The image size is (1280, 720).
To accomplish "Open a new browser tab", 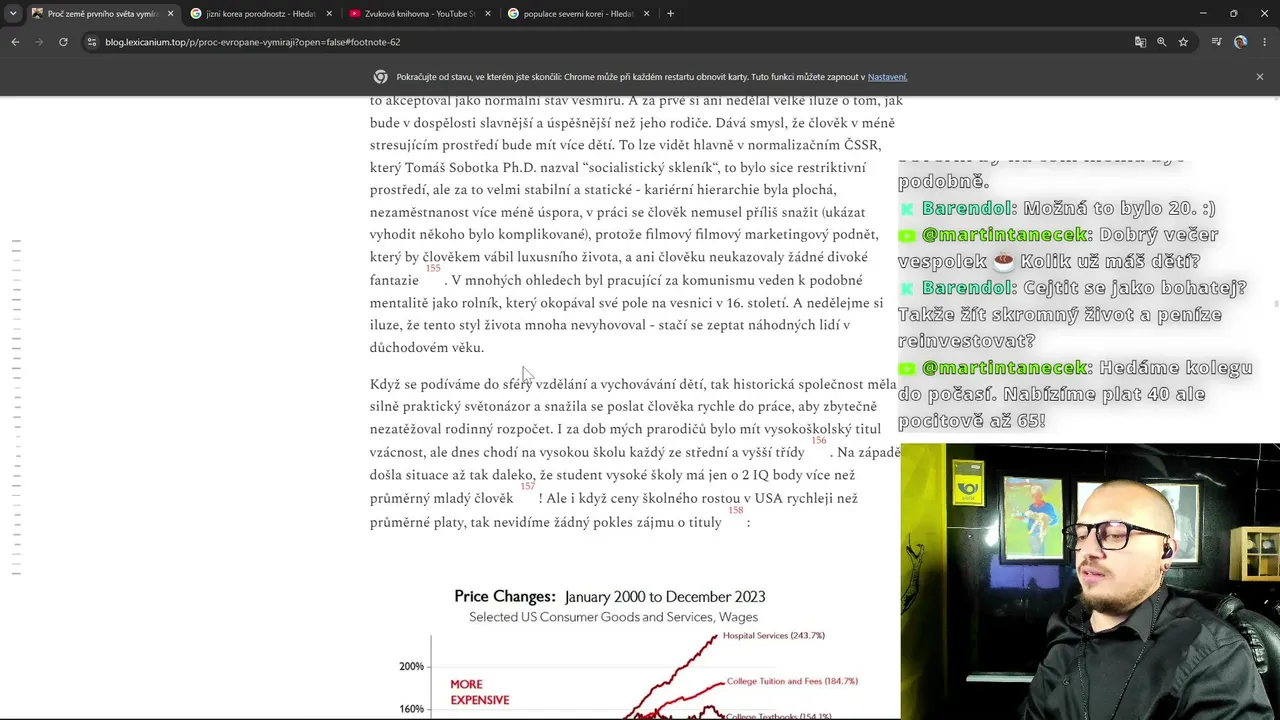I will click(670, 14).
